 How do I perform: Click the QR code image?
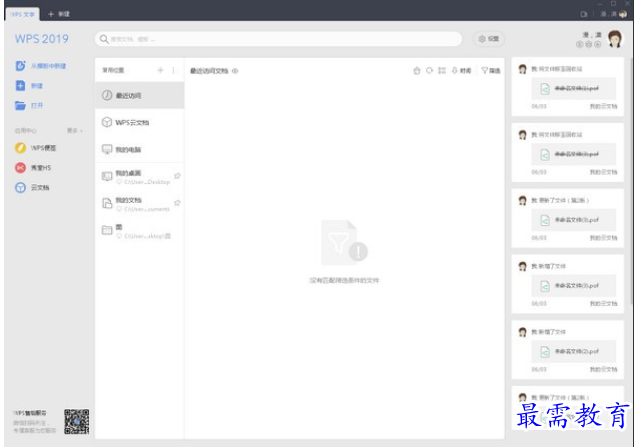[x=76, y=422]
